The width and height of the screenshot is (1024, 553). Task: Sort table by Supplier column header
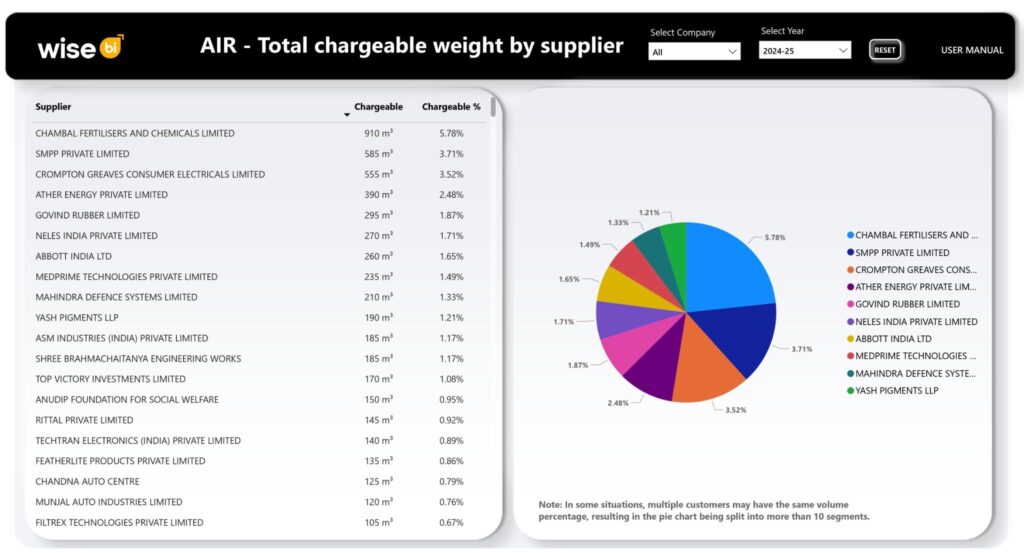pyautogui.click(x=54, y=107)
